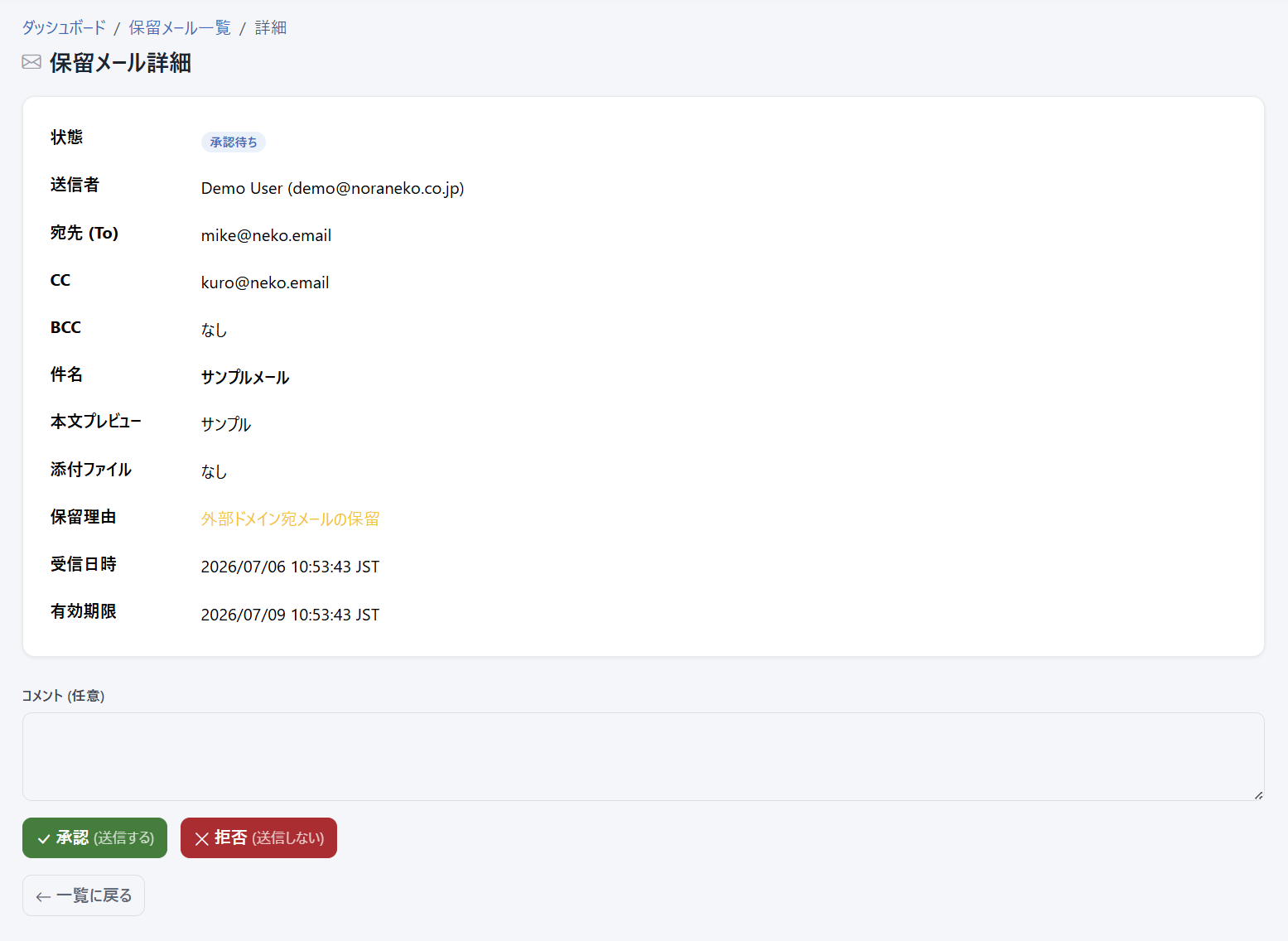
Task: Click the 宛先 (To) field label
Action: [84, 233]
